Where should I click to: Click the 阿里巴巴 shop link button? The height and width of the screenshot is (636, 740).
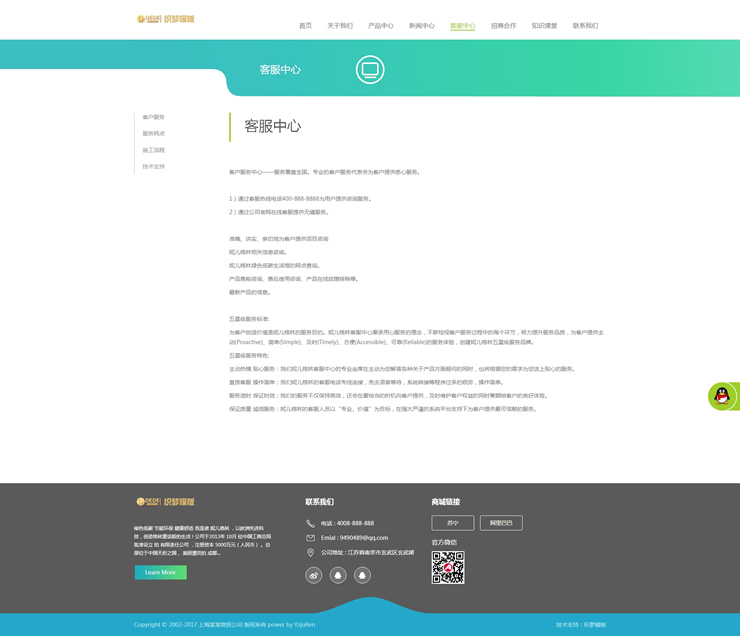(501, 523)
